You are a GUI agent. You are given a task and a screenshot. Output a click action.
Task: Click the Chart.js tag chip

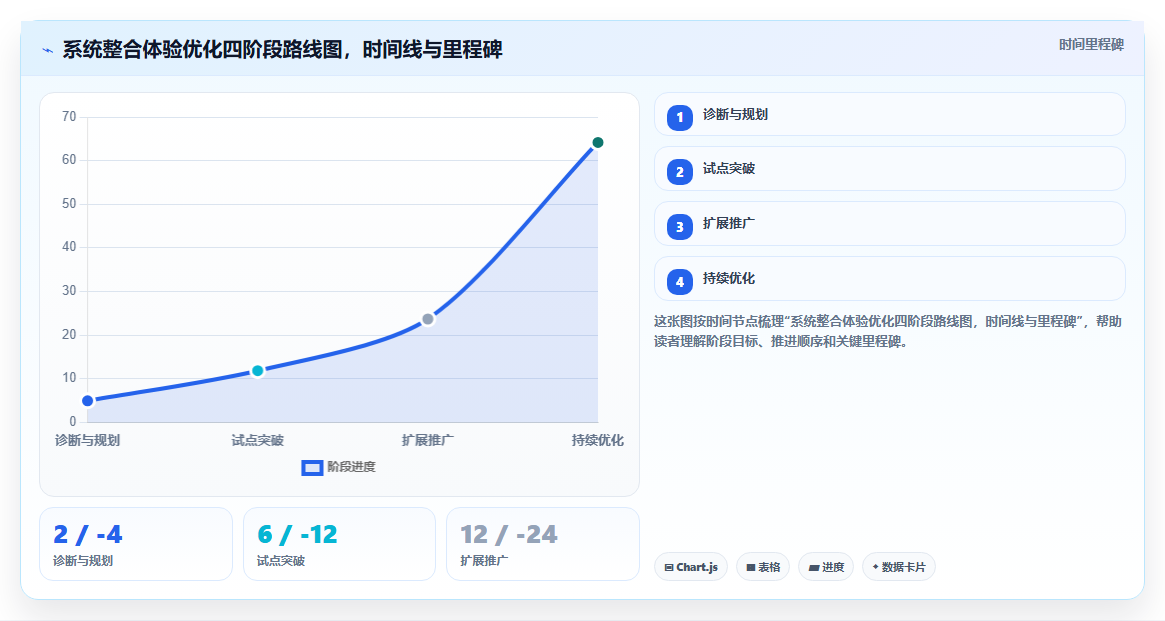[x=691, y=567]
